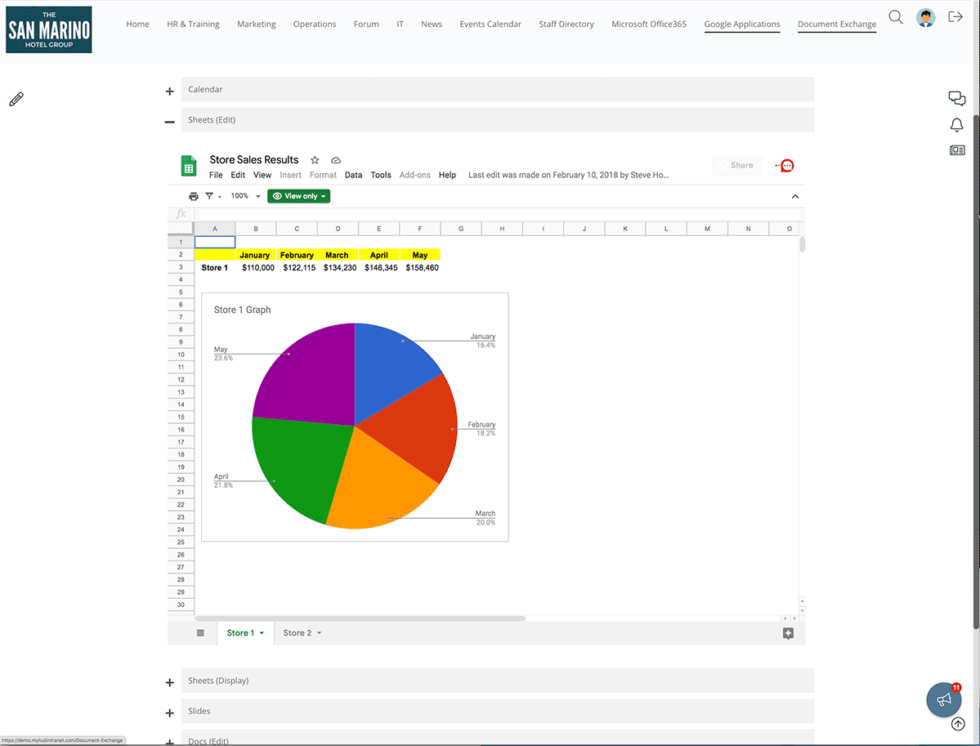Click the sign-out icon at top right
The width and height of the screenshot is (980, 746).
[x=957, y=17]
